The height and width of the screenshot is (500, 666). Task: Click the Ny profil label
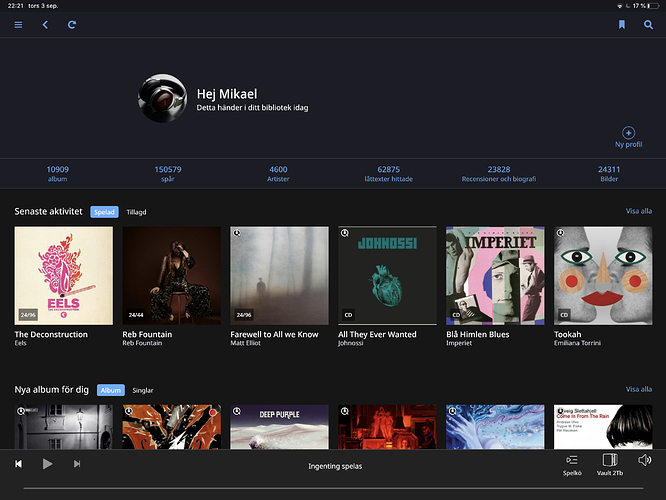629,144
